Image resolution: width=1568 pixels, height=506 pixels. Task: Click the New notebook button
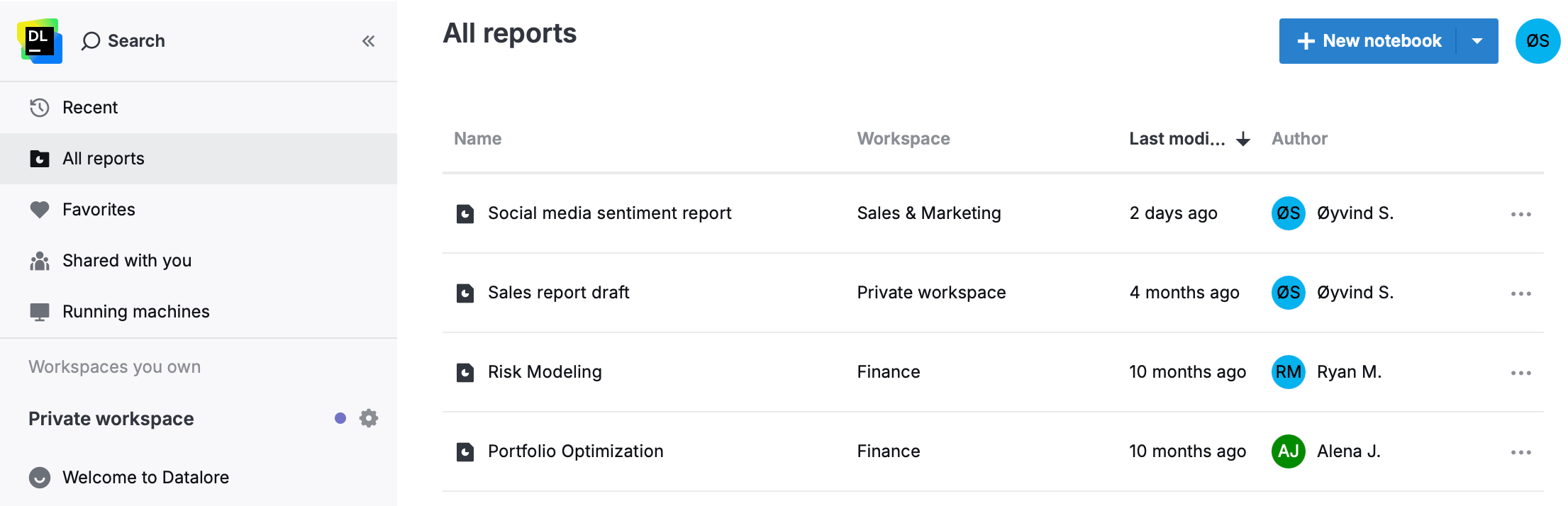point(1369,41)
